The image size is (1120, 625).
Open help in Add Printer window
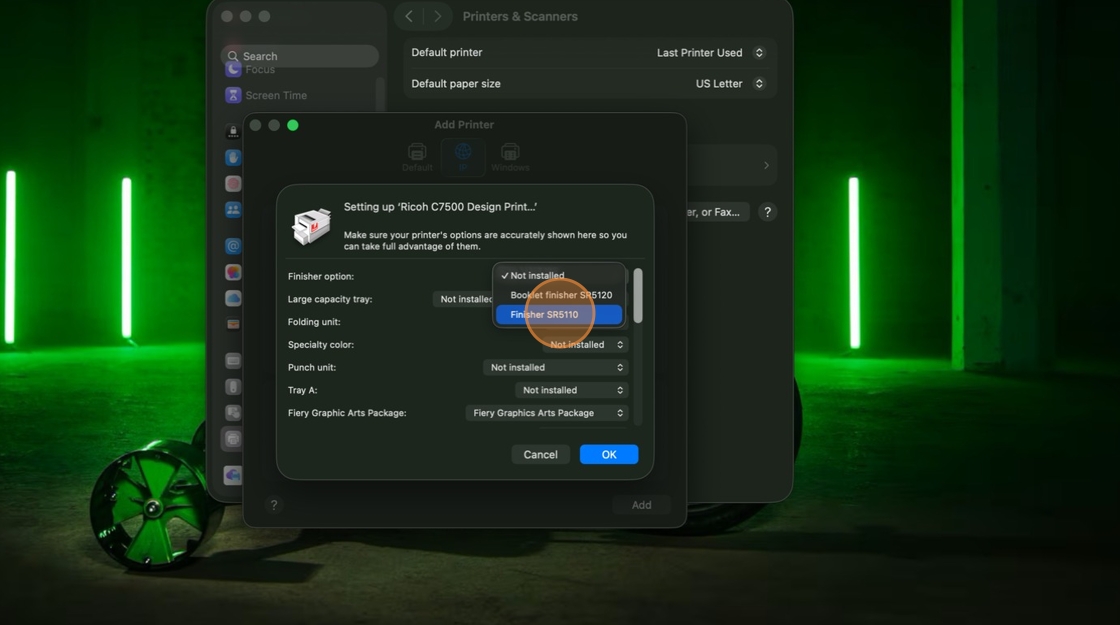coord(274,505)
